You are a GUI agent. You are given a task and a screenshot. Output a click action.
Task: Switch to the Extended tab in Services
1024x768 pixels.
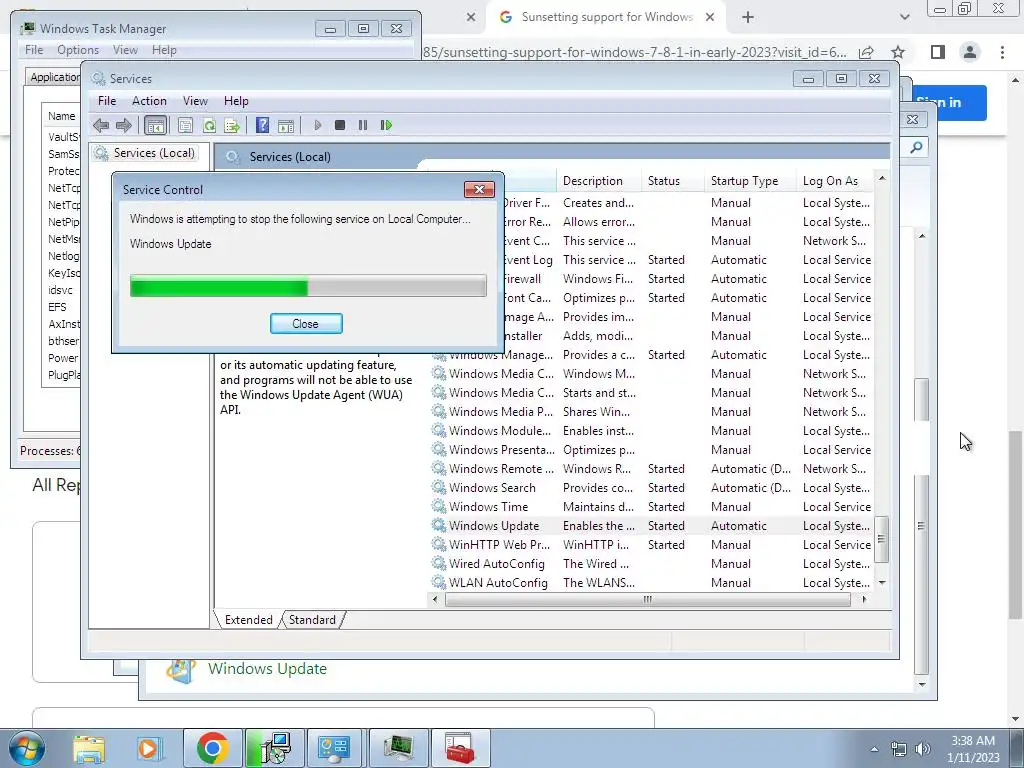coord(249,620)
